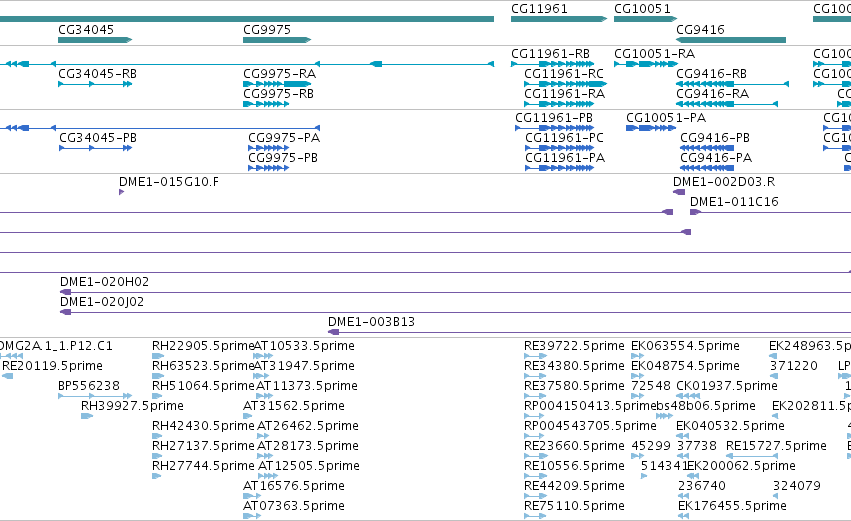Select EST AT28173.5prime
Screen dimensions: 851x521
(265, 456)
